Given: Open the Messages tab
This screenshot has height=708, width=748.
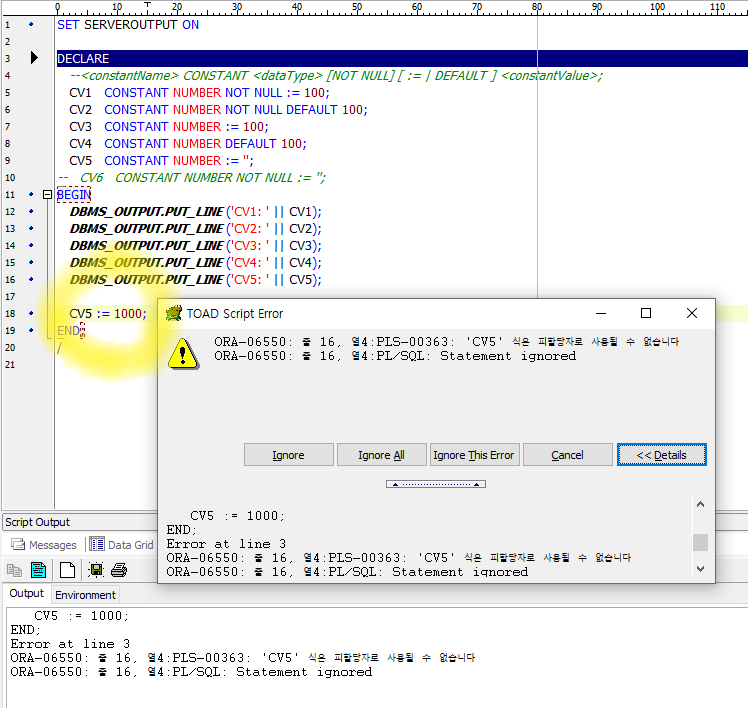Looking at the screenshot, I should pos(44,545).
